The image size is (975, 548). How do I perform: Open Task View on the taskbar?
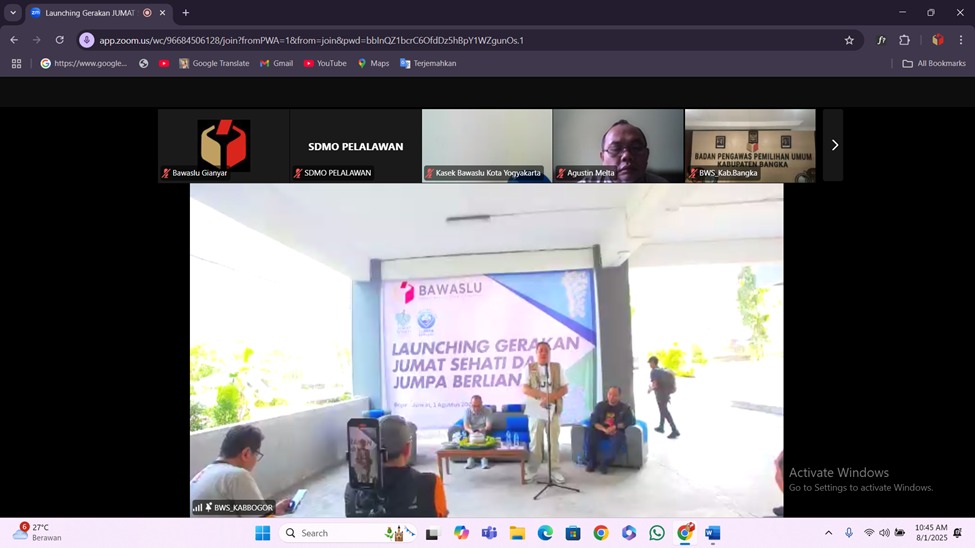tap(432, 533)
